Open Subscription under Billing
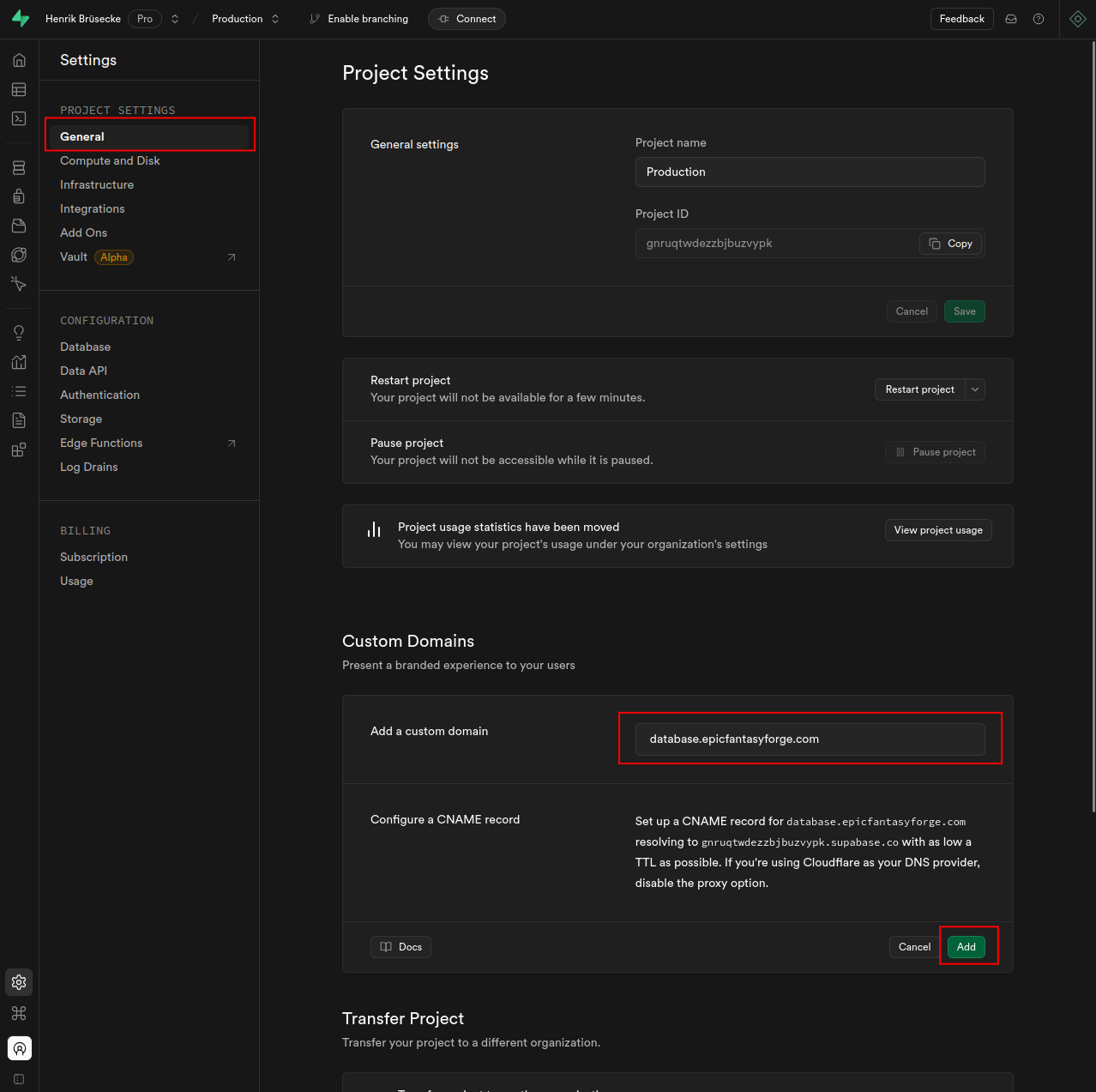 [94, 557]
